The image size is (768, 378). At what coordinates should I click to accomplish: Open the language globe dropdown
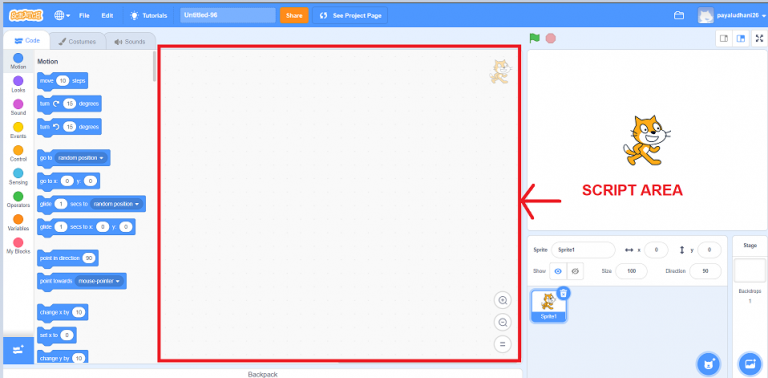62,15
